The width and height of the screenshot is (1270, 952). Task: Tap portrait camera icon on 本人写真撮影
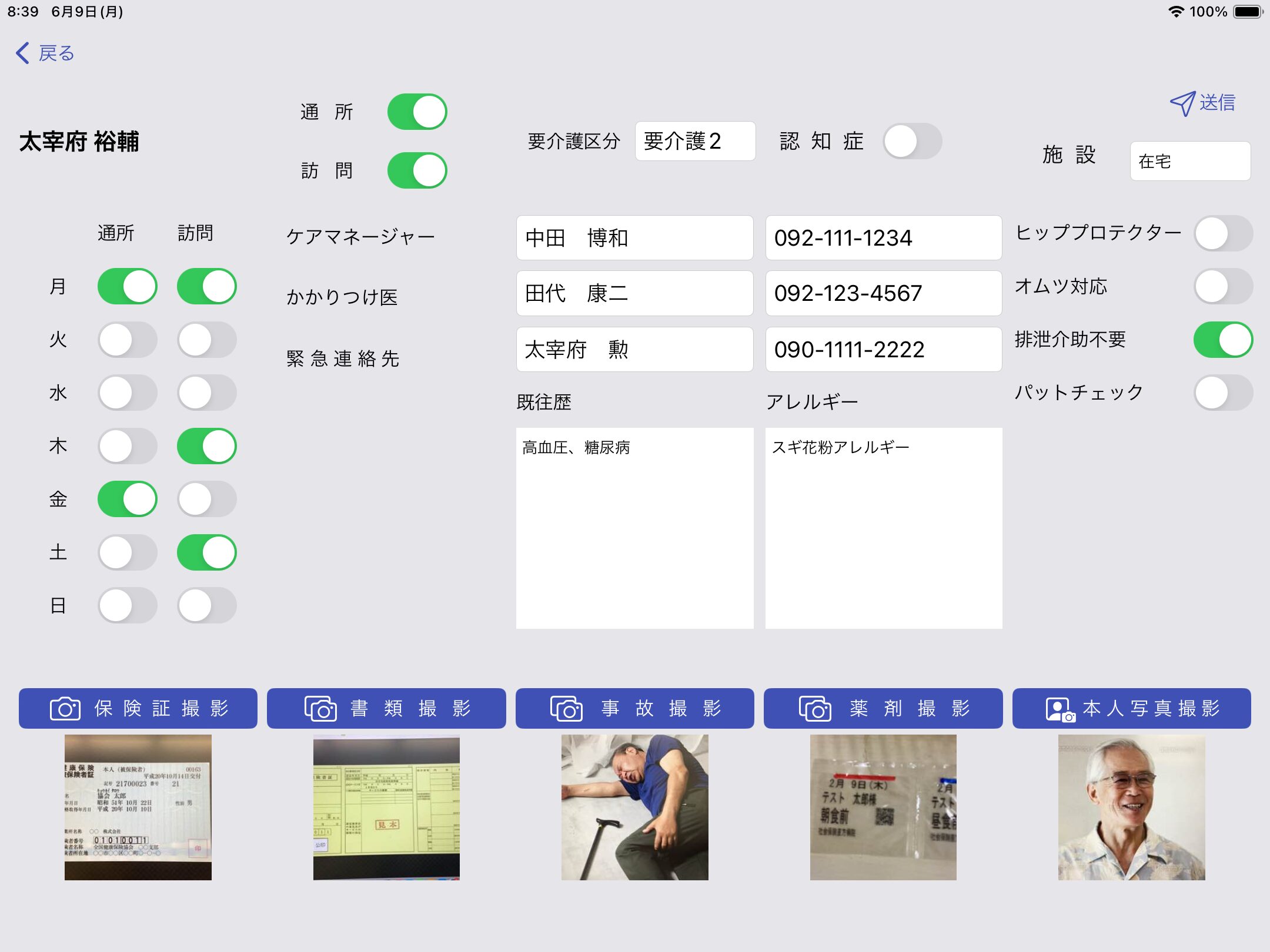(x=1060, y=709)
